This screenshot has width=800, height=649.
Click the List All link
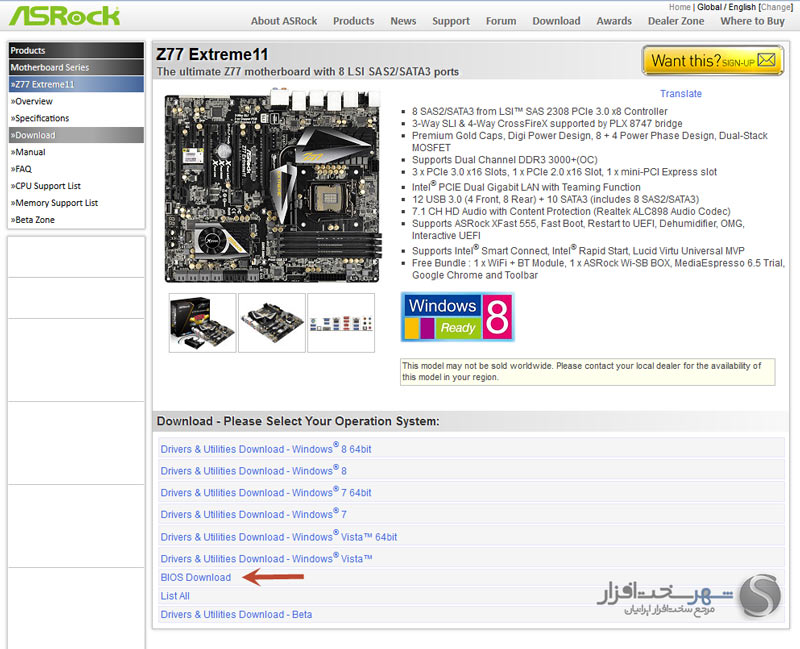(x=175, y=596)
